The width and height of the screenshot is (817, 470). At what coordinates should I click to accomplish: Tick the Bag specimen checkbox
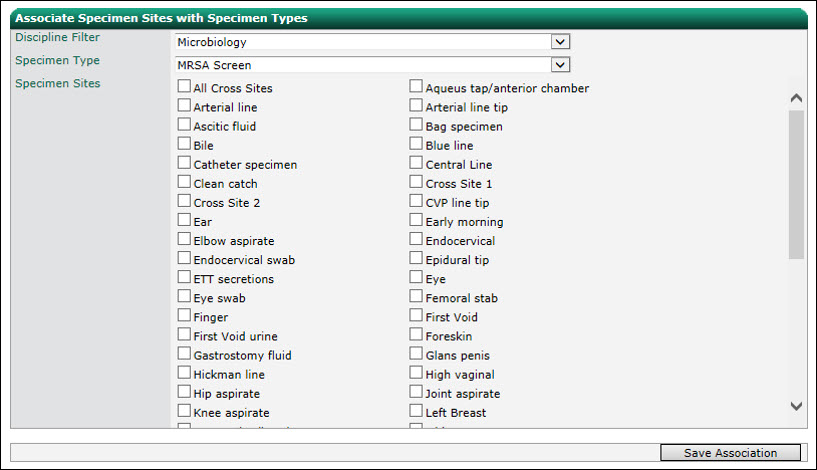416,124
